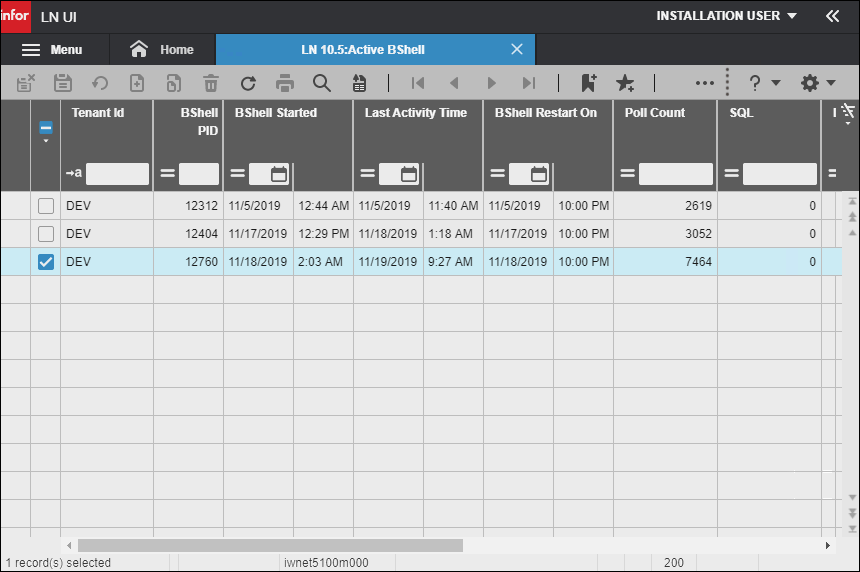Toggle the select-all header checkbox
This screenshot has height=572, width=860.
point(46,128)
